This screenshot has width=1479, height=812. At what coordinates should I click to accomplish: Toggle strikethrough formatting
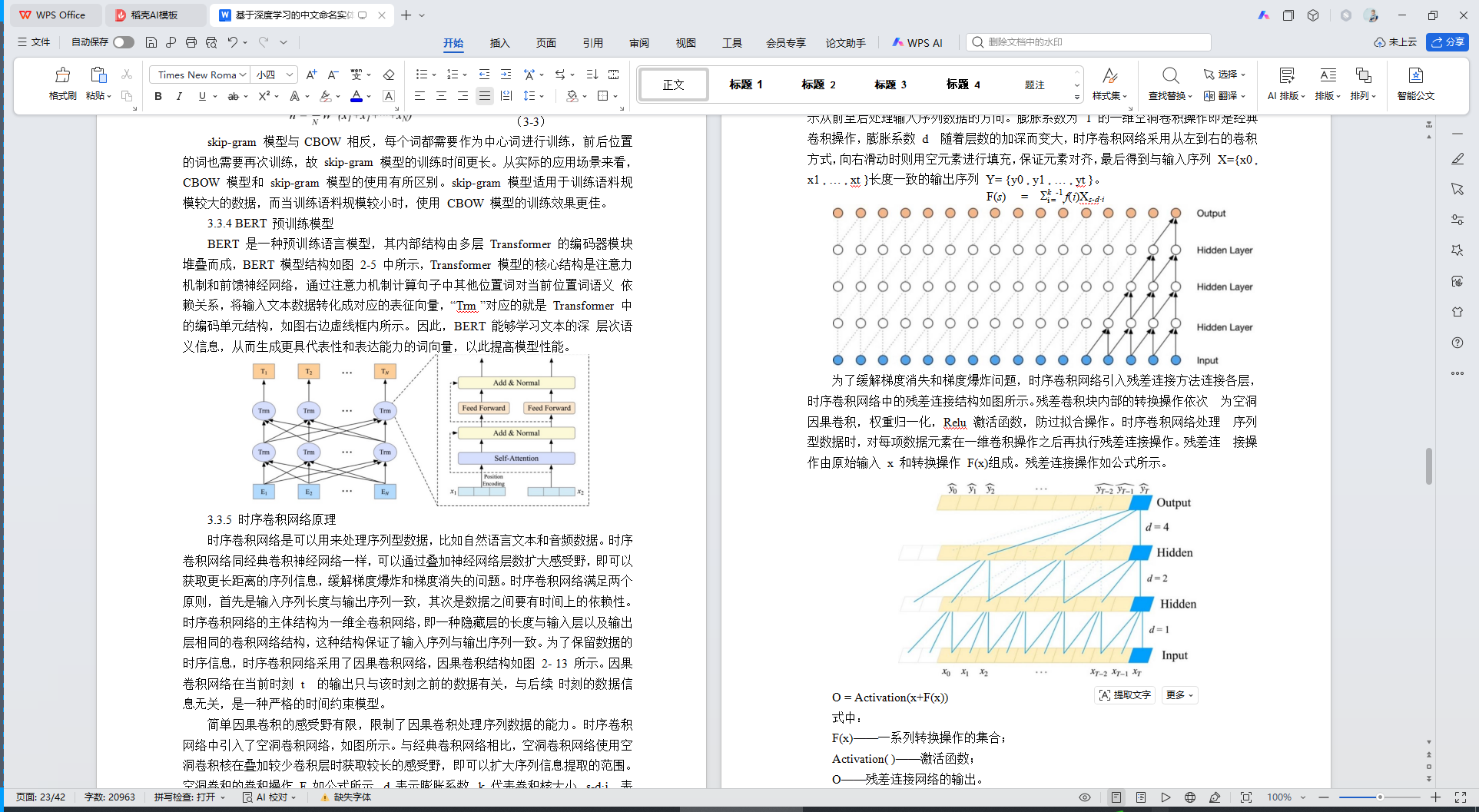point(233,96)
